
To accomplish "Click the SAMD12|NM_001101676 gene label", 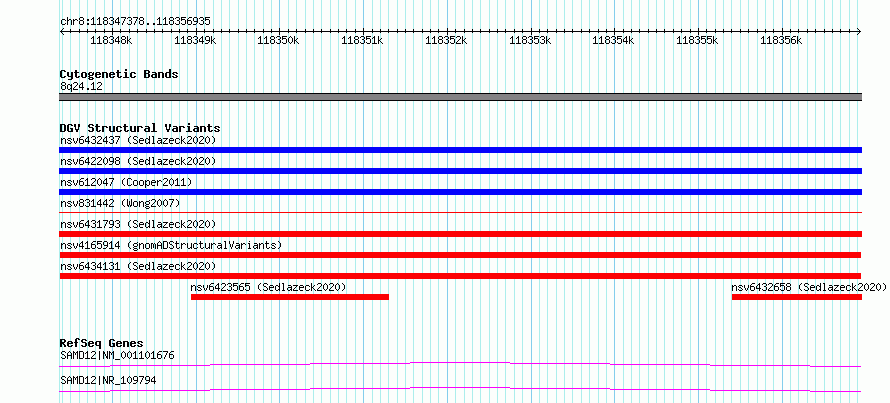I will (x=117, y=356).
